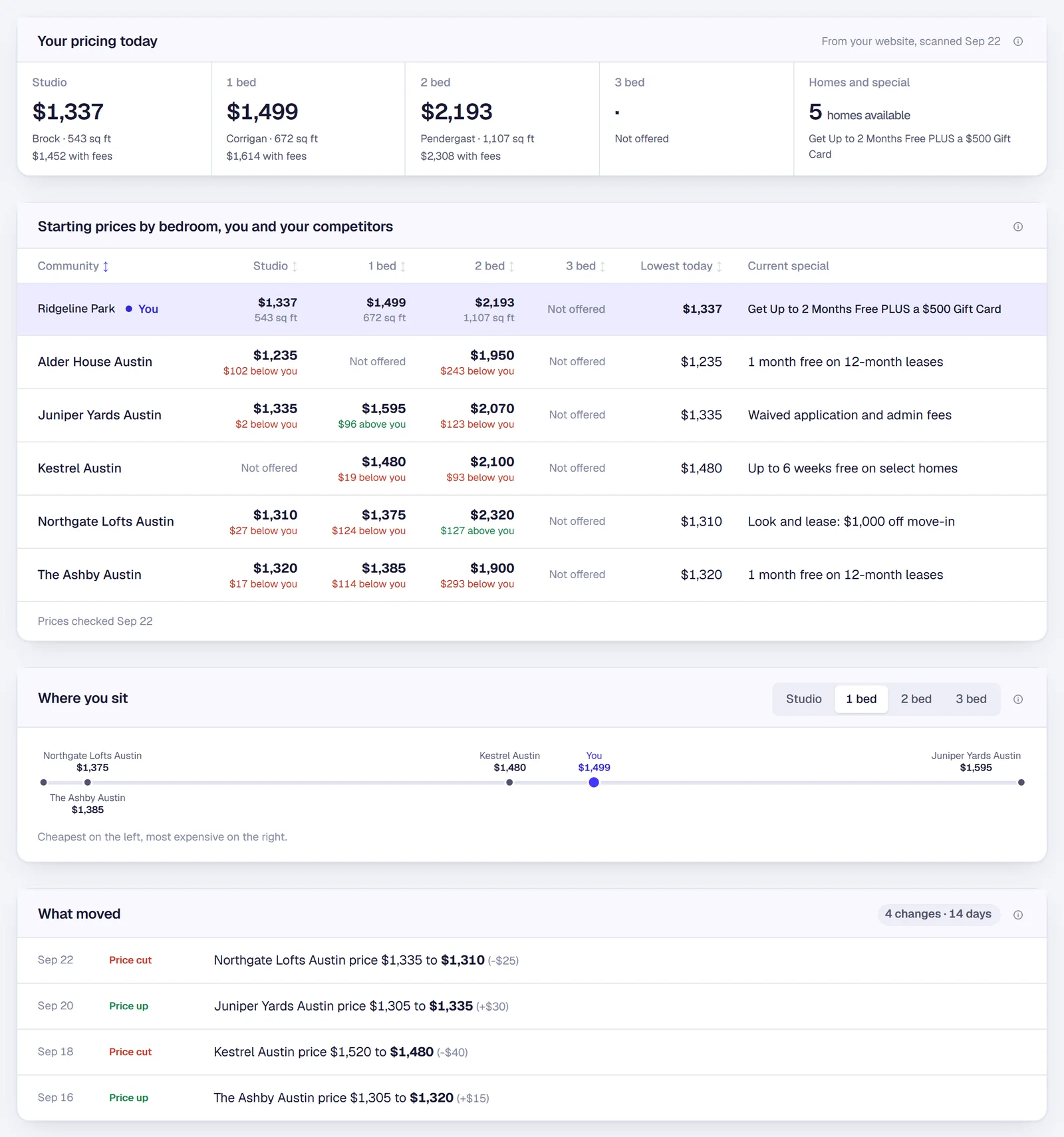Click Sep 16 The Ashby price up entry
Screen dimensions: 1064x1137
pos(532,1098)
